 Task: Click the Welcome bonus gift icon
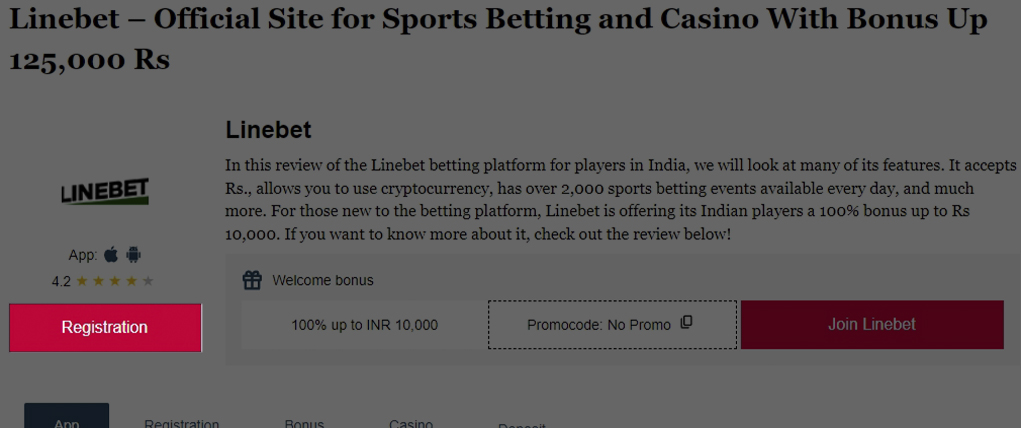pos(252,280)
